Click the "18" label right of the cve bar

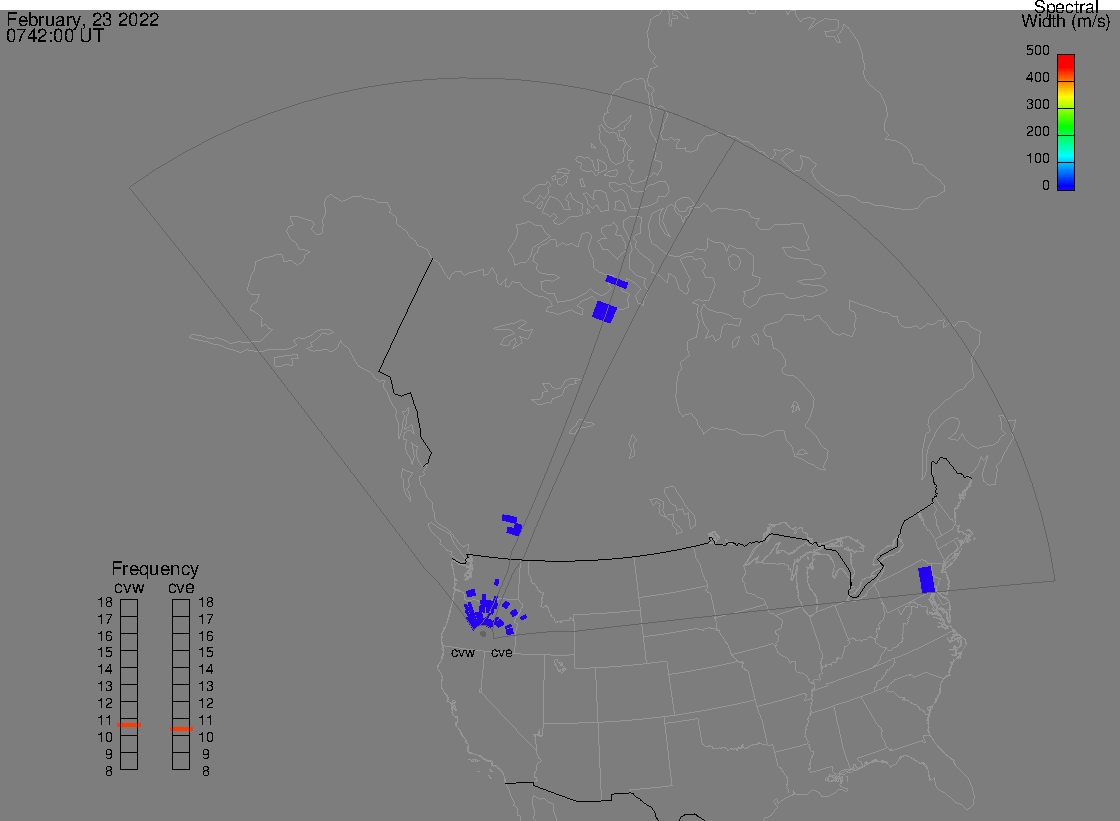(x=206, y=602)
